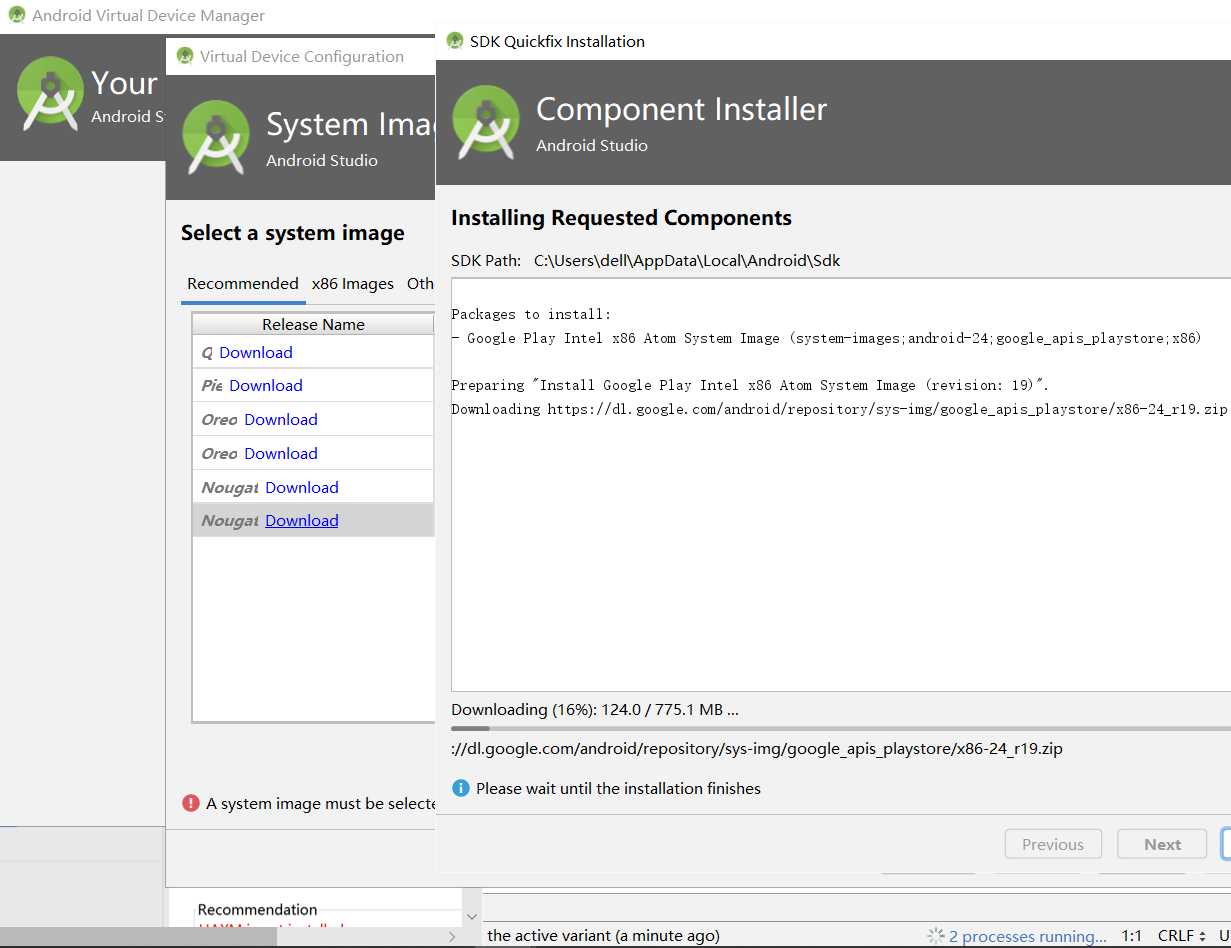Click the Next button in Component Installer

(1163, 844)
